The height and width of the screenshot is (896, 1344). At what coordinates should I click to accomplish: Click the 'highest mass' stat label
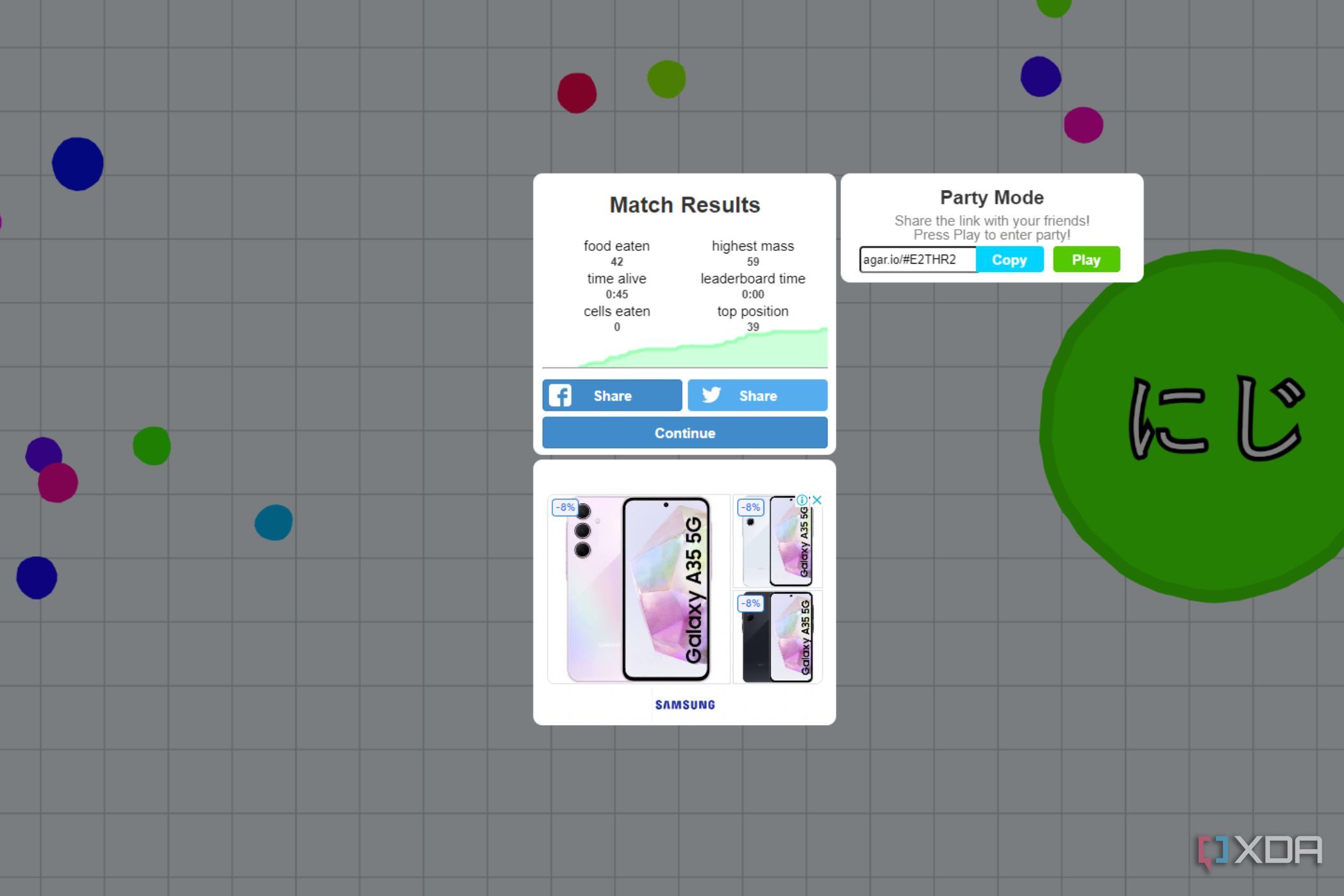(x=753, y=246)
